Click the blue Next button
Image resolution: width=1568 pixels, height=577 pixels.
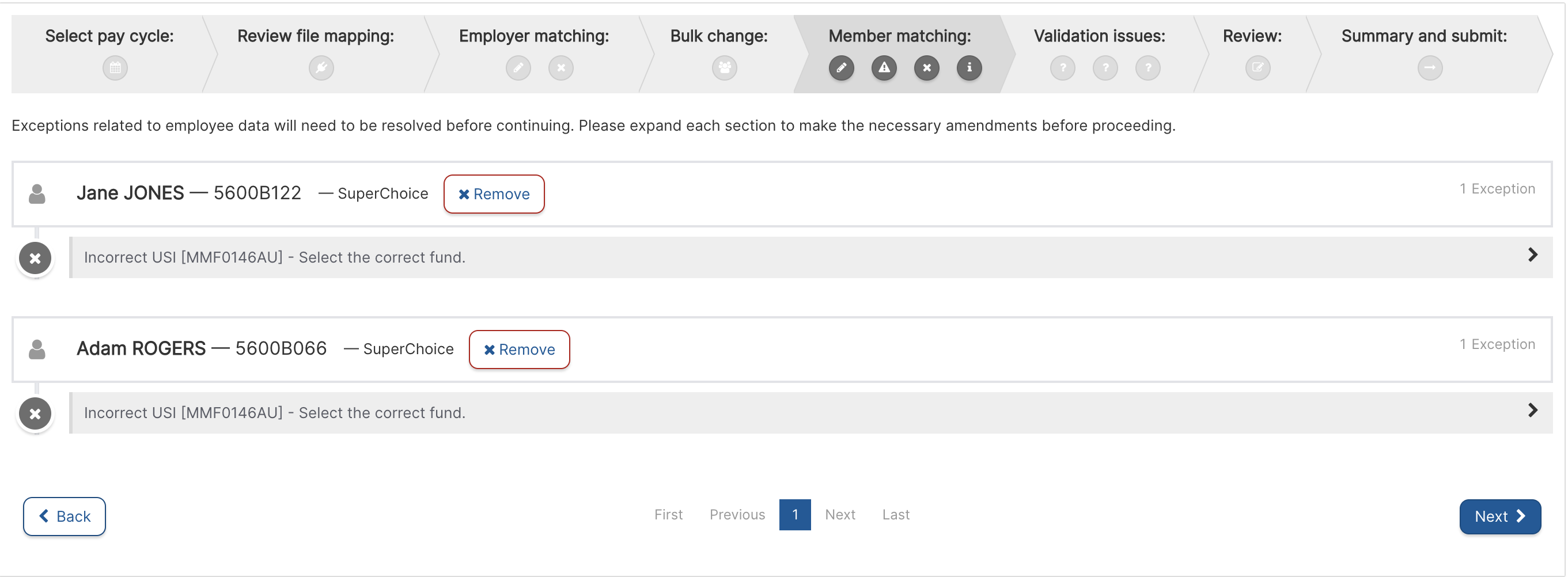pyautogui.click(x=1499, y=516)
